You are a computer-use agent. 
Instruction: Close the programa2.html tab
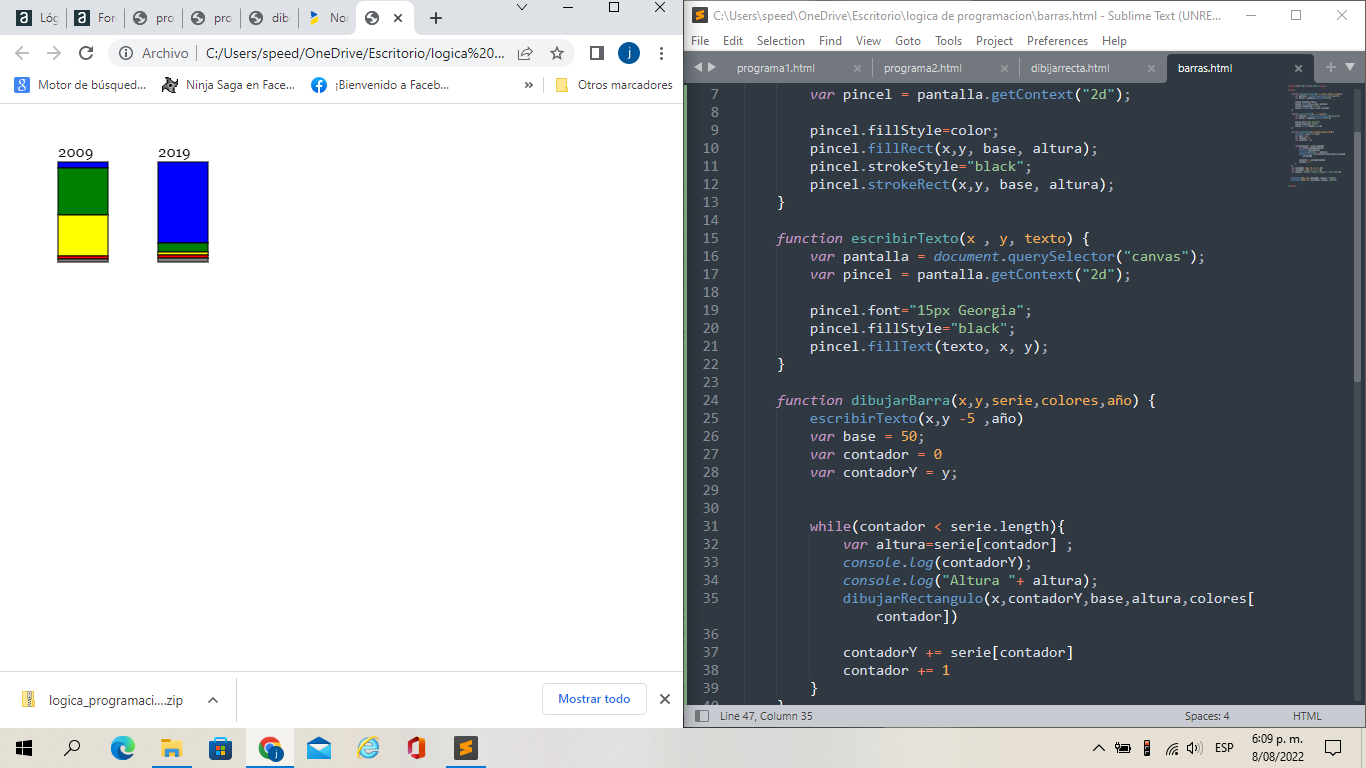coord(1005,68)
